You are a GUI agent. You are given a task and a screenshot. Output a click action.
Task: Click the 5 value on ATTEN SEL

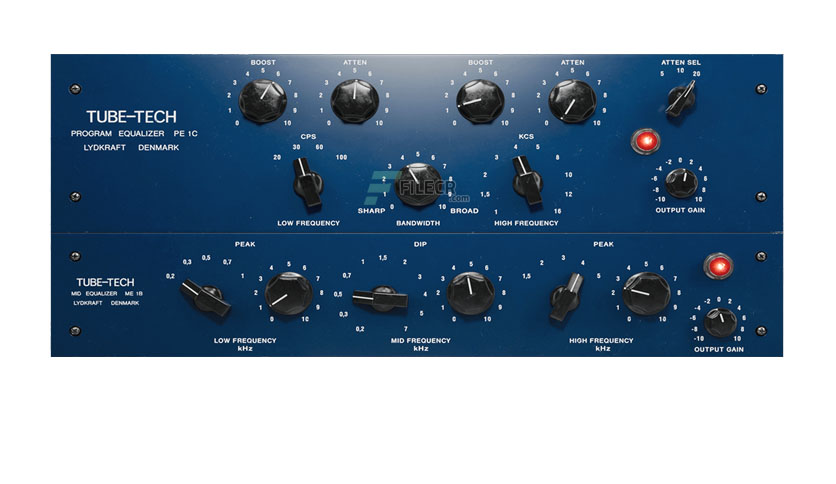pos(662,74)
